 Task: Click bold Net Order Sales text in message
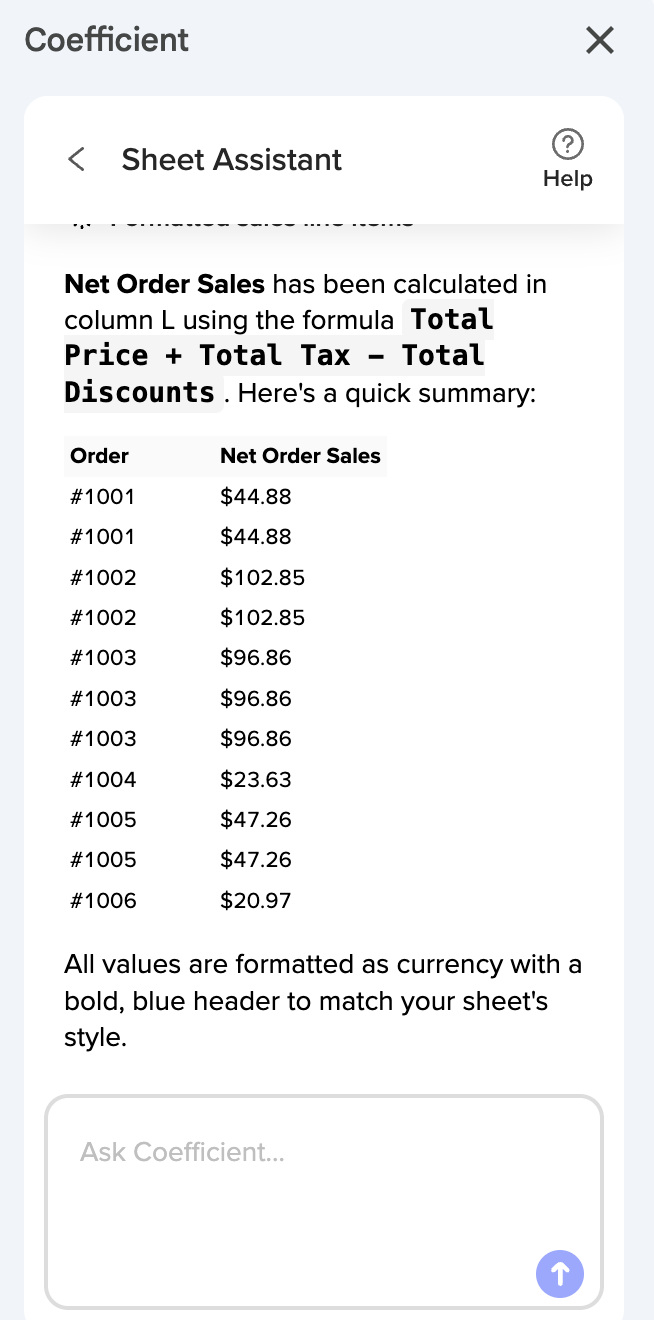164,284
